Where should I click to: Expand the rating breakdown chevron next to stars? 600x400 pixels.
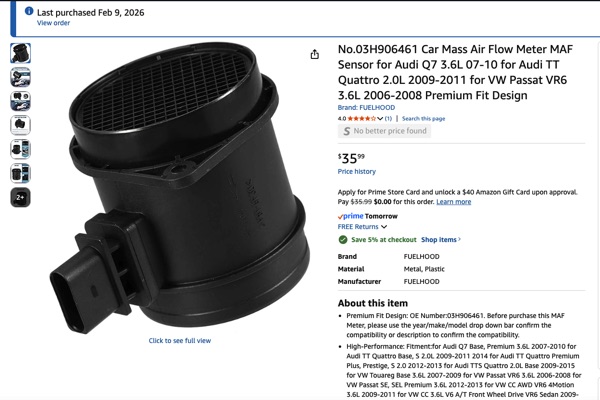point(380,119)
